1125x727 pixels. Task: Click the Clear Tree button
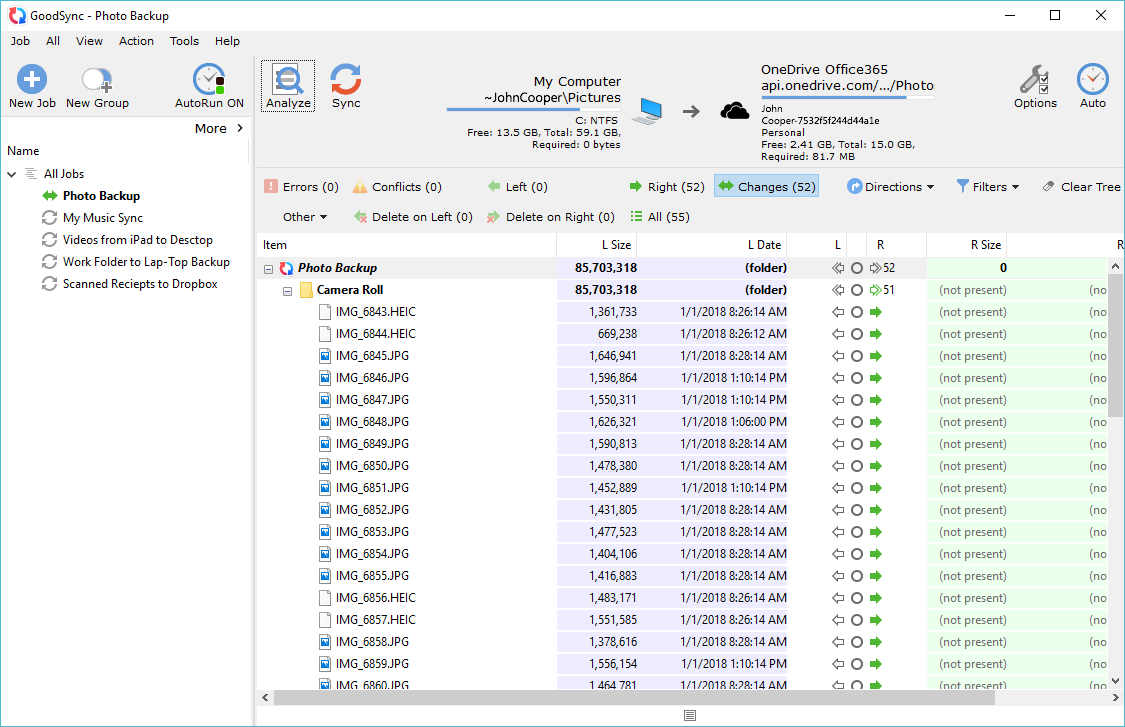tap(1081, 187)
